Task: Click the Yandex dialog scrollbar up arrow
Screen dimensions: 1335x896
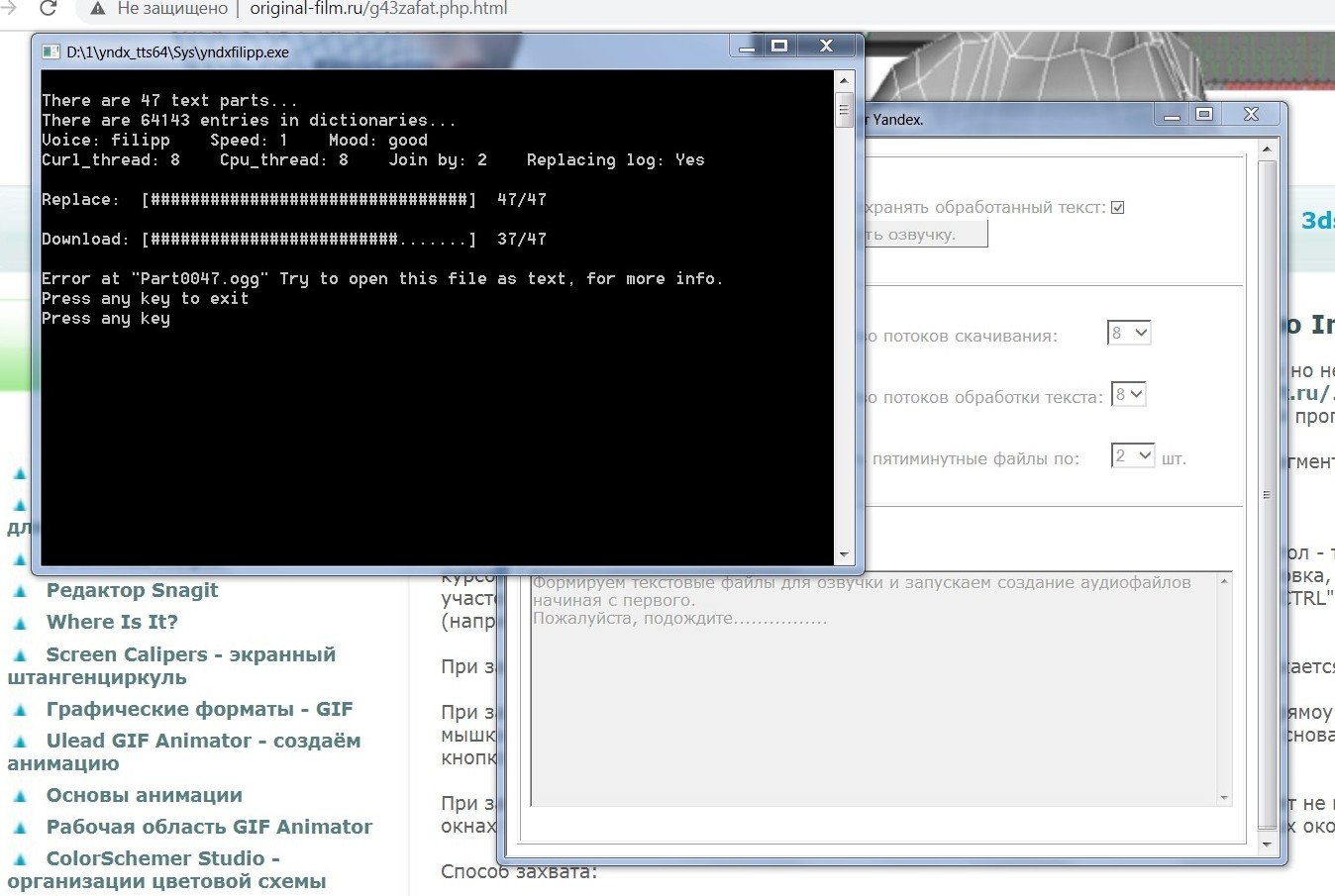Action: [1267, 149]
